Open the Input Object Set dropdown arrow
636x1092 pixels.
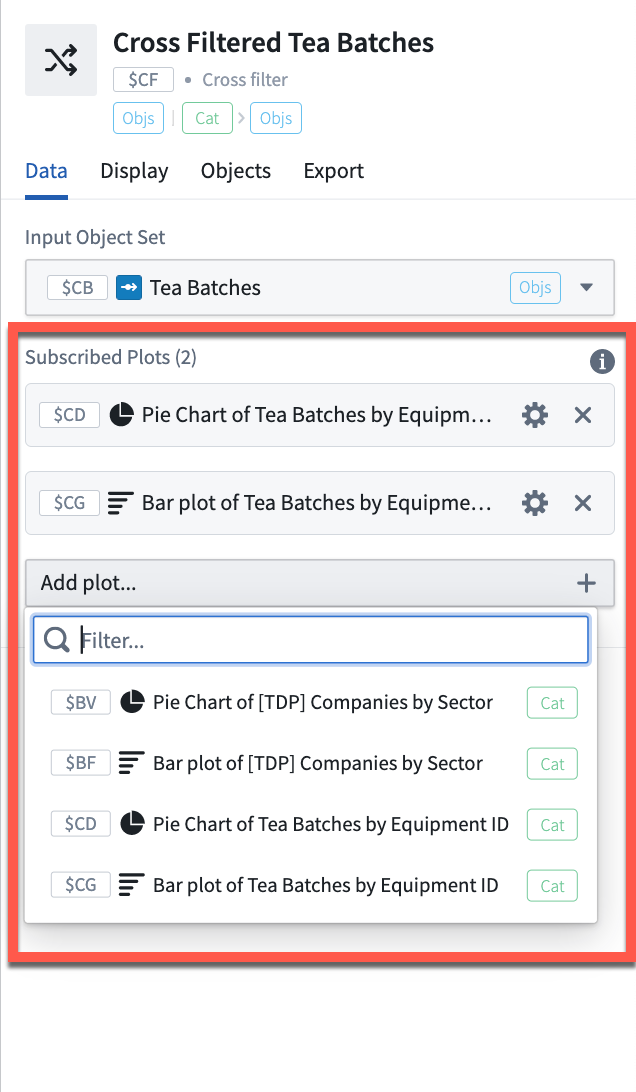[x=587, y=288]
